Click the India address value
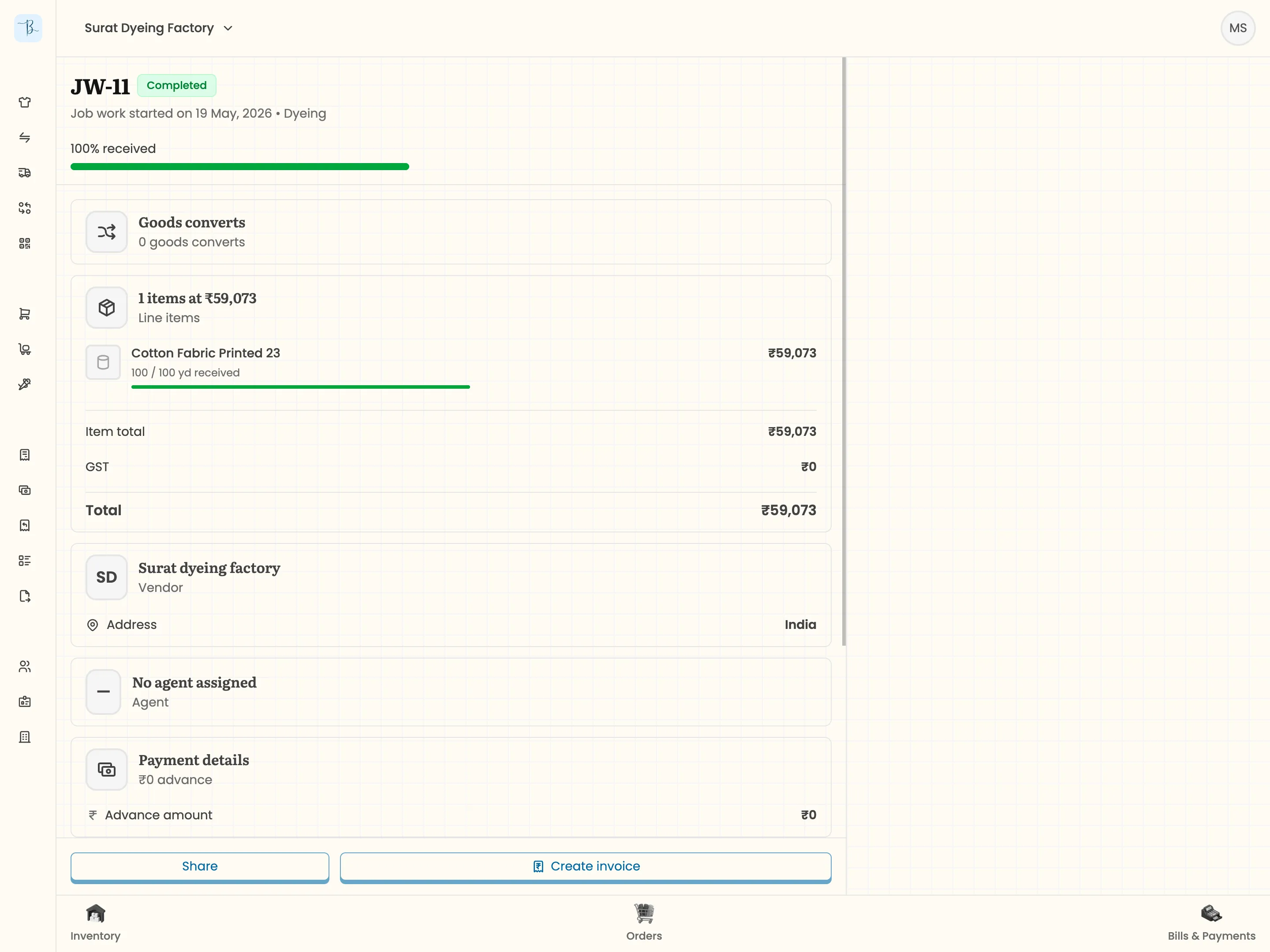1270x952 pixels. pos(800,625)
